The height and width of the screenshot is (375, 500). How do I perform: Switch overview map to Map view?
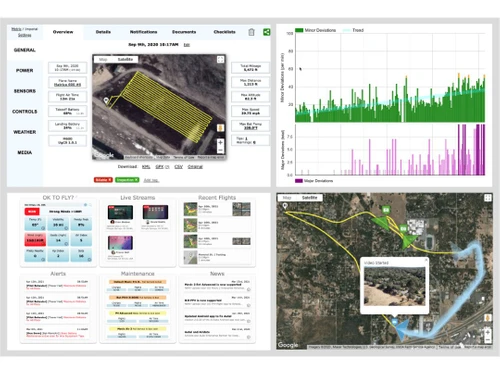[103, 59]
